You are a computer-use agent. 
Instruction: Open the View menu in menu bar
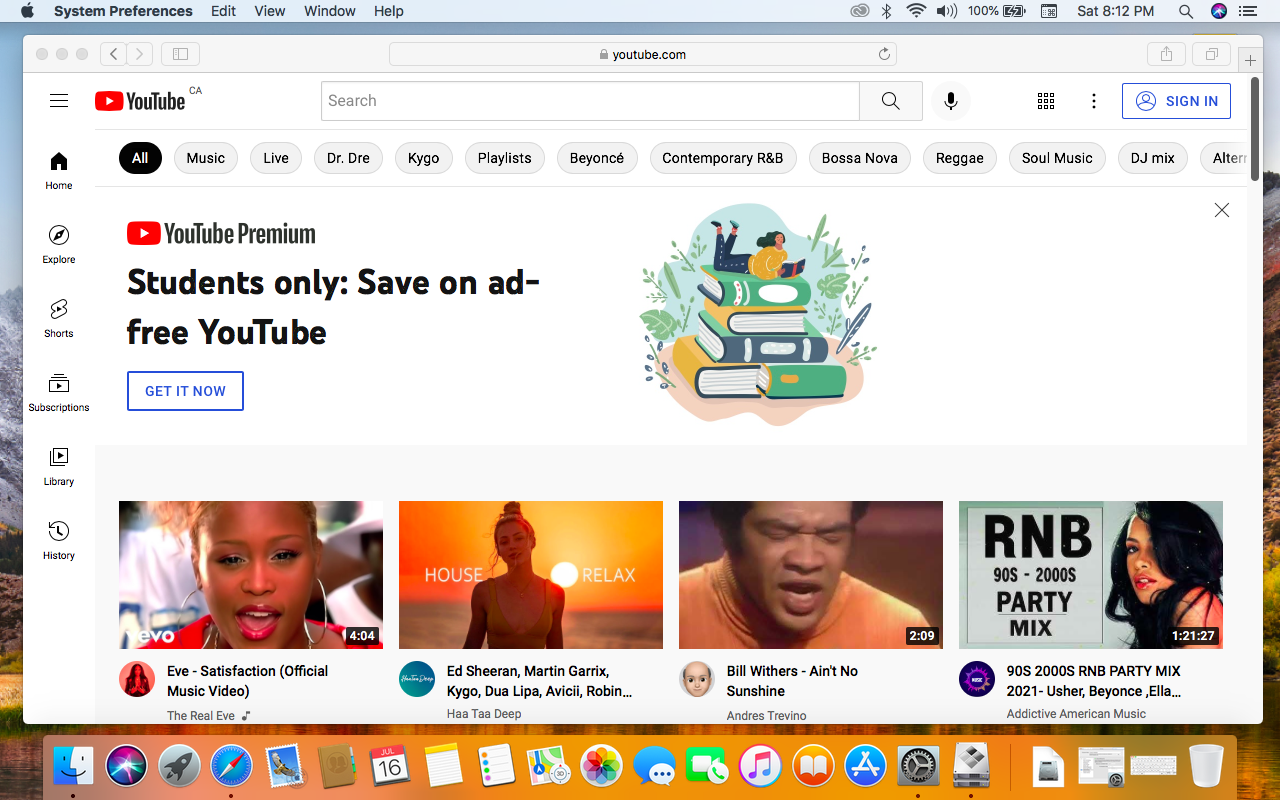(270, 11)
